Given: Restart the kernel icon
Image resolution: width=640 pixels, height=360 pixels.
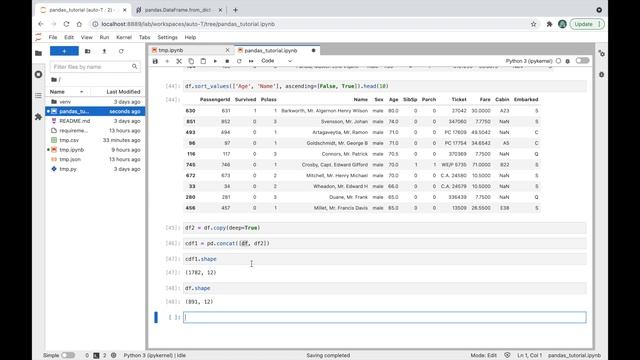Looking at the screenshot, I should pos(239,61).
